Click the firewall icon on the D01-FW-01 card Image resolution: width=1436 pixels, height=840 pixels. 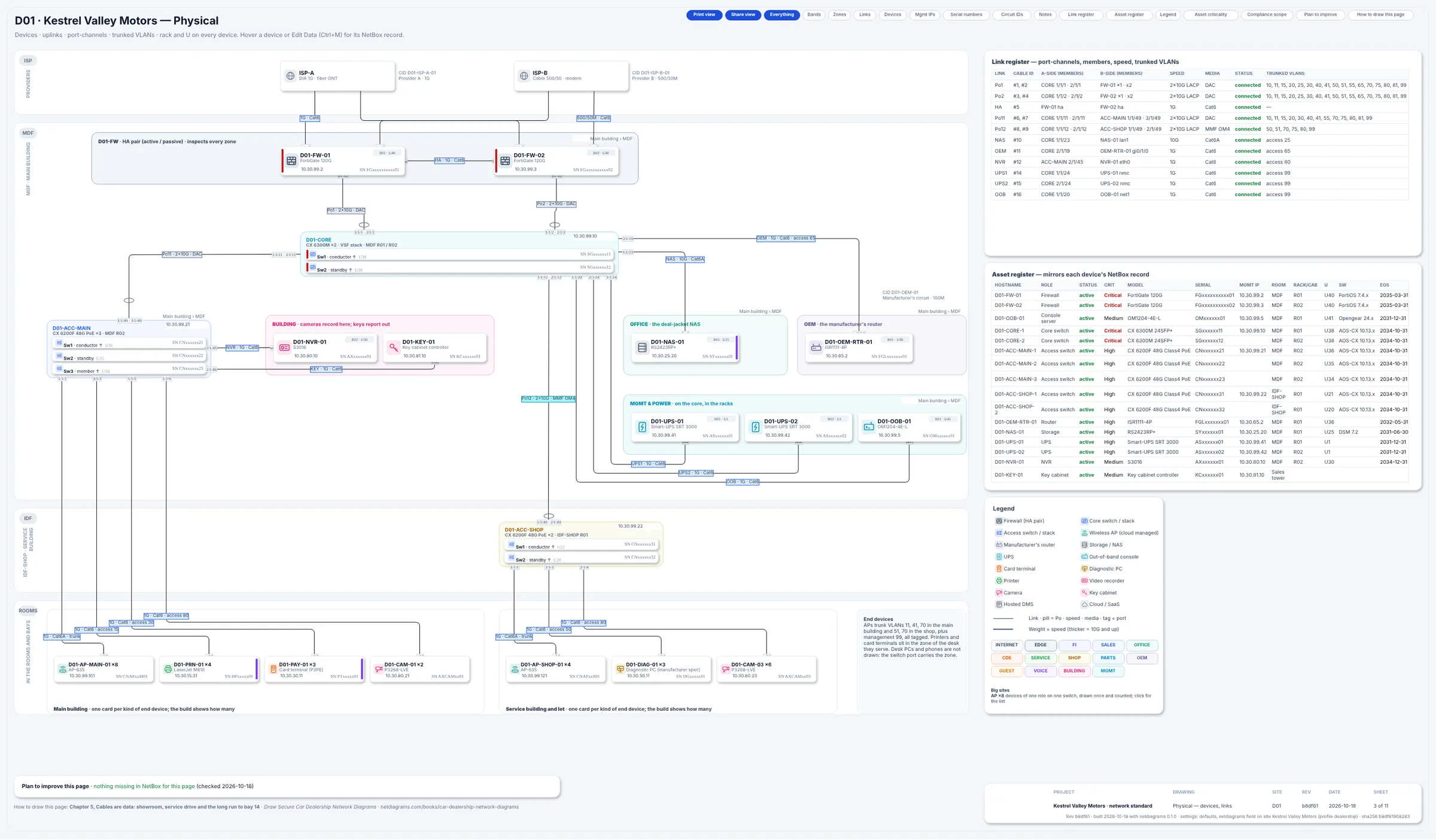(291, 161)
